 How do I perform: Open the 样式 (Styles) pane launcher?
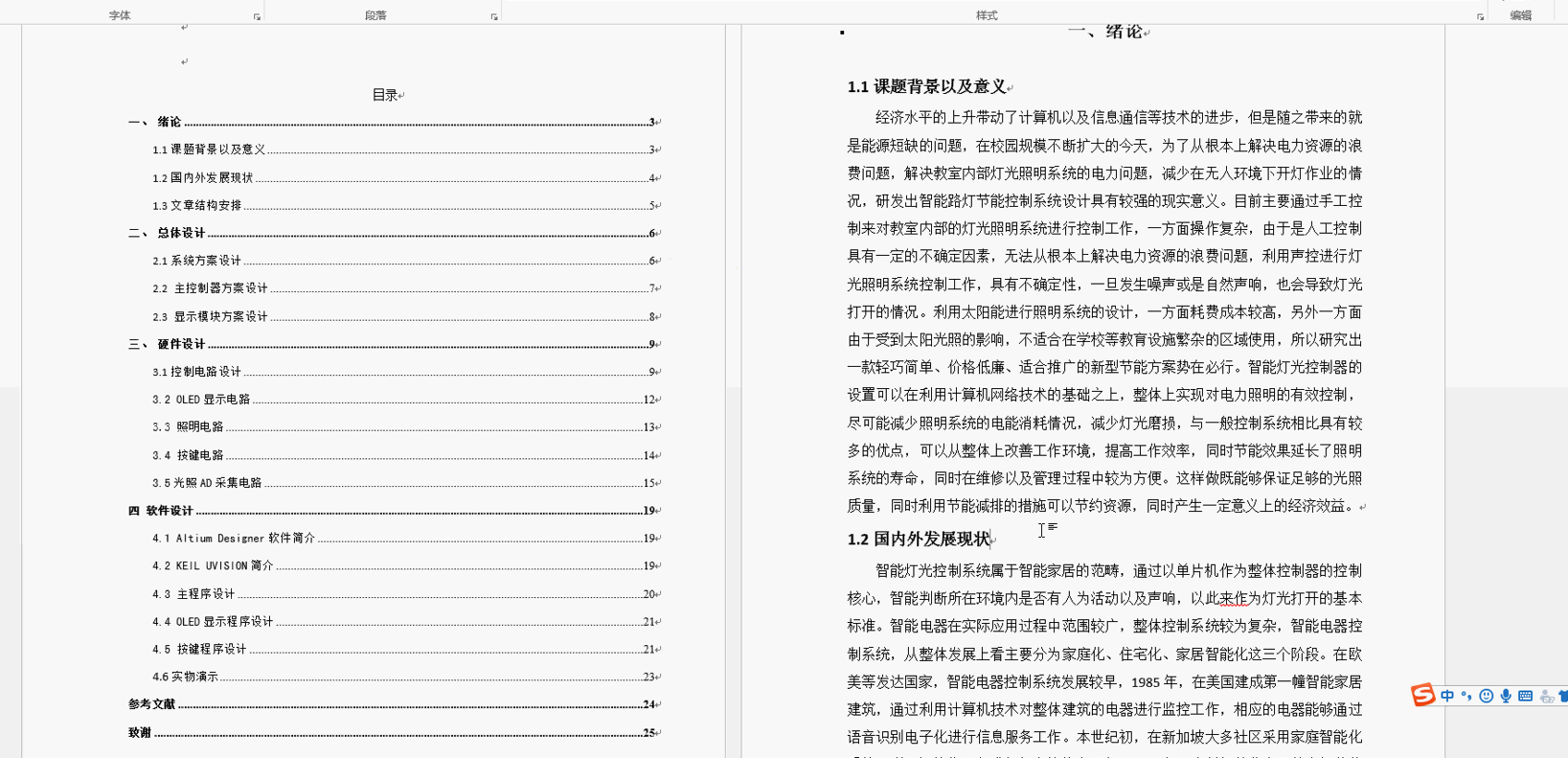point(1480,17)
